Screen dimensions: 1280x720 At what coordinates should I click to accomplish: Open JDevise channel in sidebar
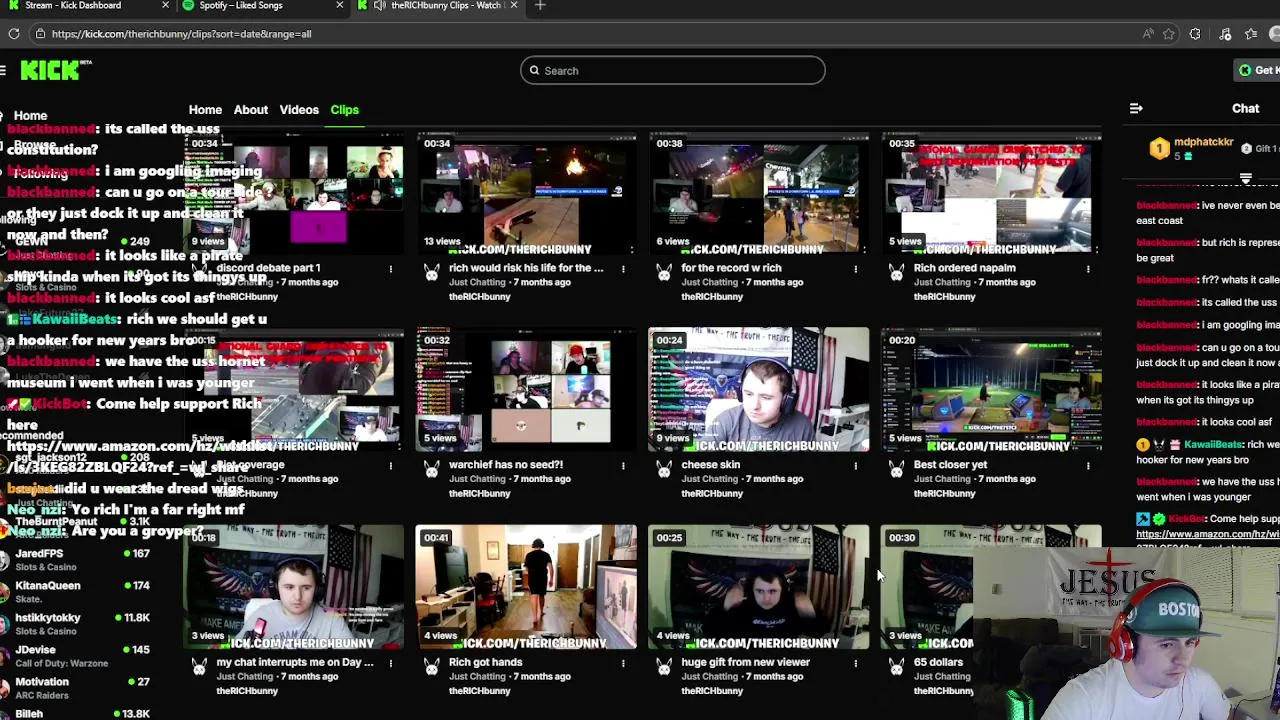pos(75,656)
